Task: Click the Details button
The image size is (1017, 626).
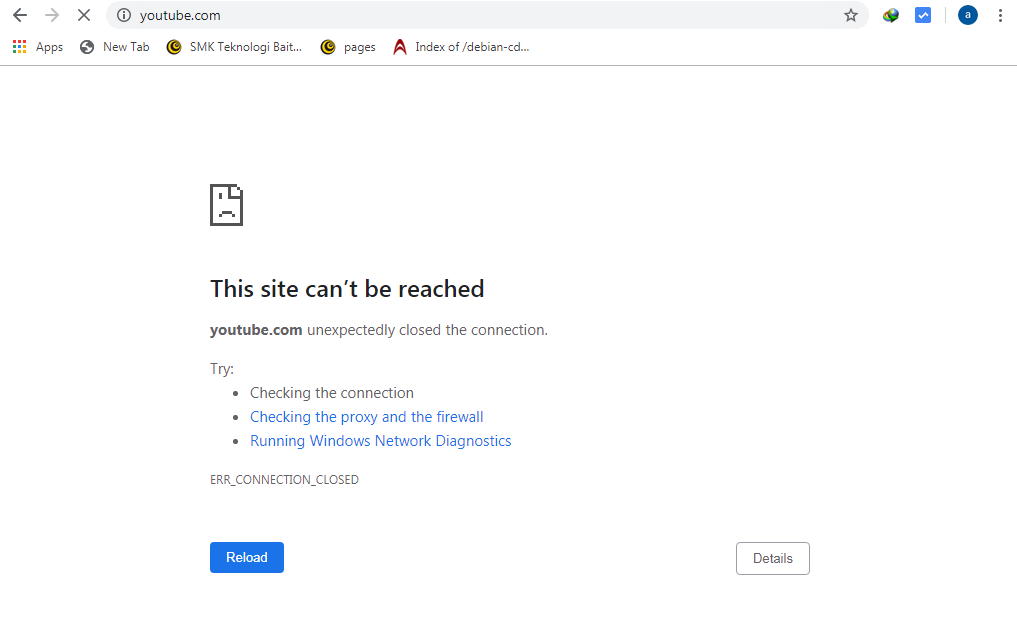Action: point(772,559)
